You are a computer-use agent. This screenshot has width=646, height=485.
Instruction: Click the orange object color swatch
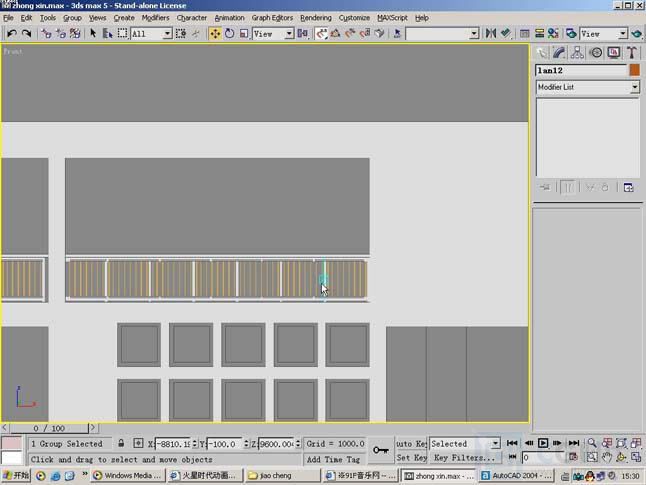click(x=634, y=70)
